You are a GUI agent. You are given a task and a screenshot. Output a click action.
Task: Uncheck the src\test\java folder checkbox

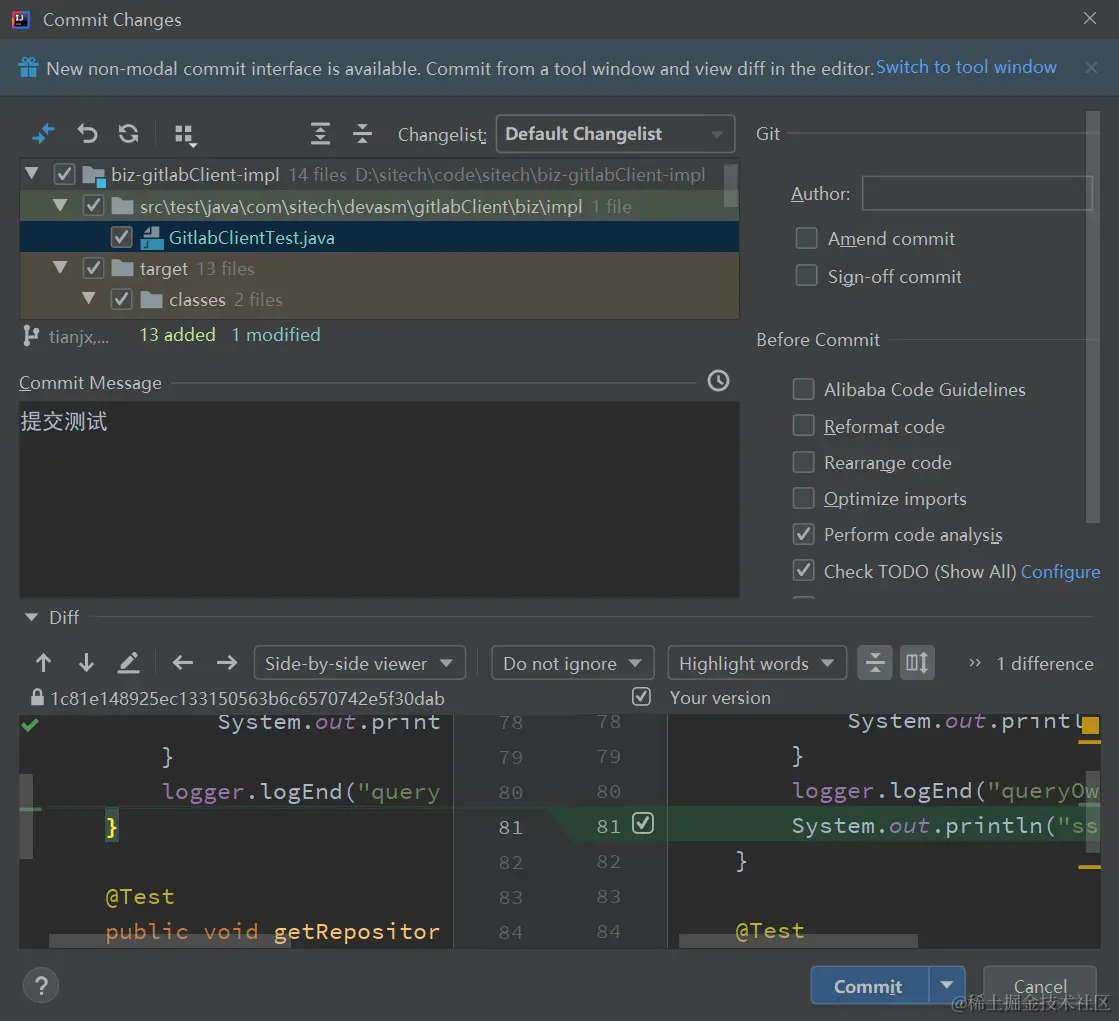pyautogui.click(x=93, y=205)
